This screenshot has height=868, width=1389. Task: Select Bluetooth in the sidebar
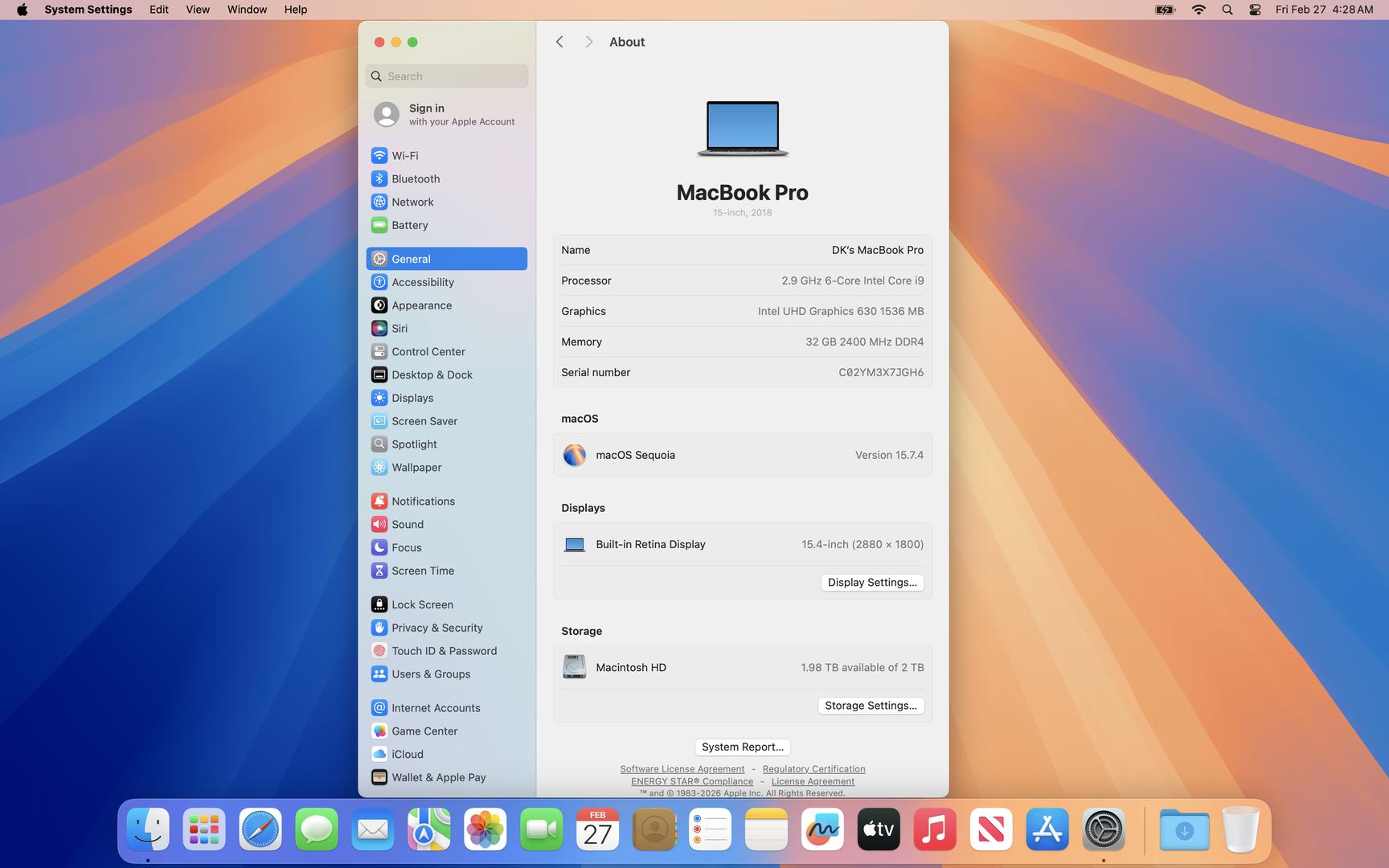415,178
